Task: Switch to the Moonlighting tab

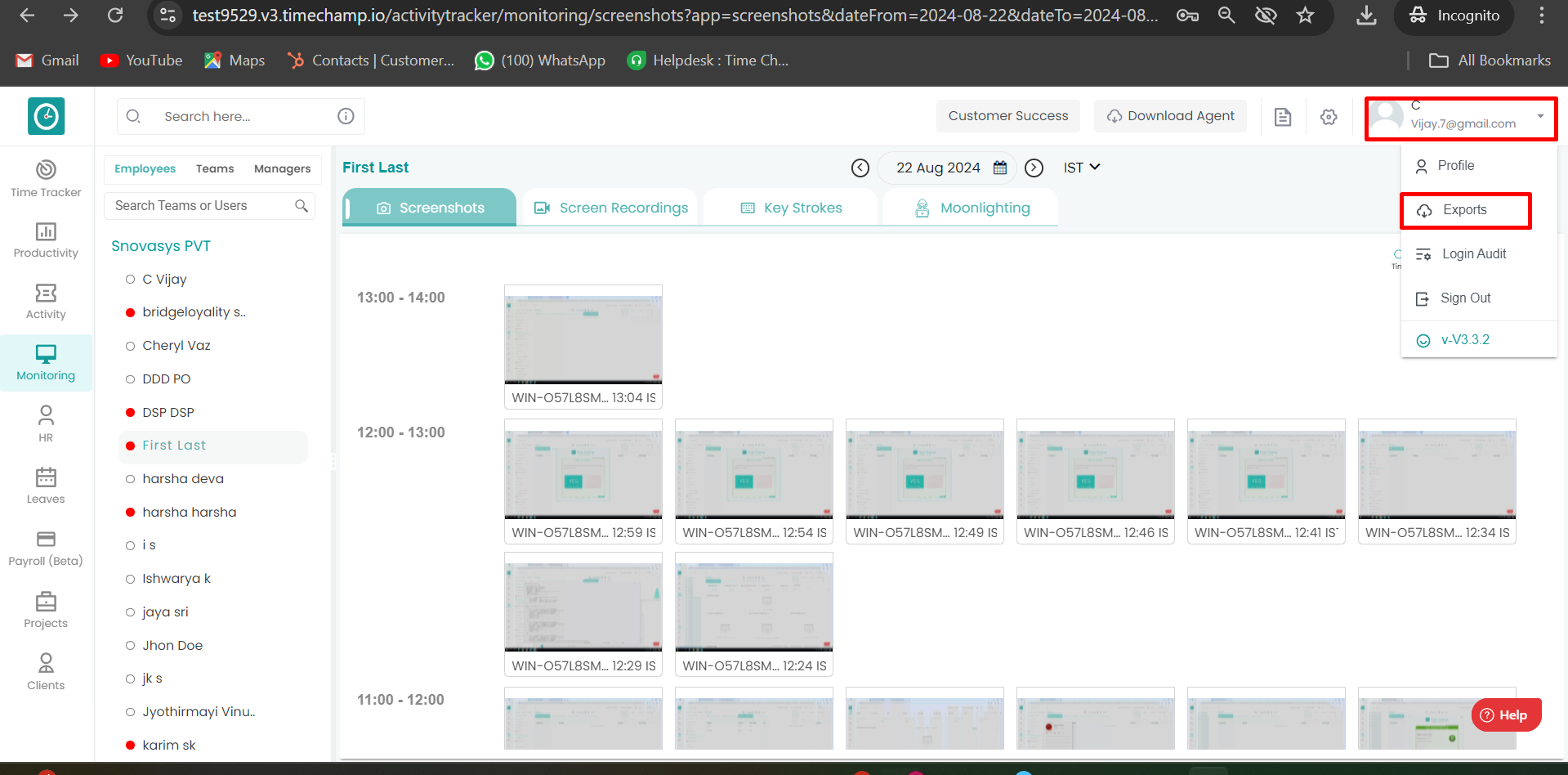Action: pos(972,208)
